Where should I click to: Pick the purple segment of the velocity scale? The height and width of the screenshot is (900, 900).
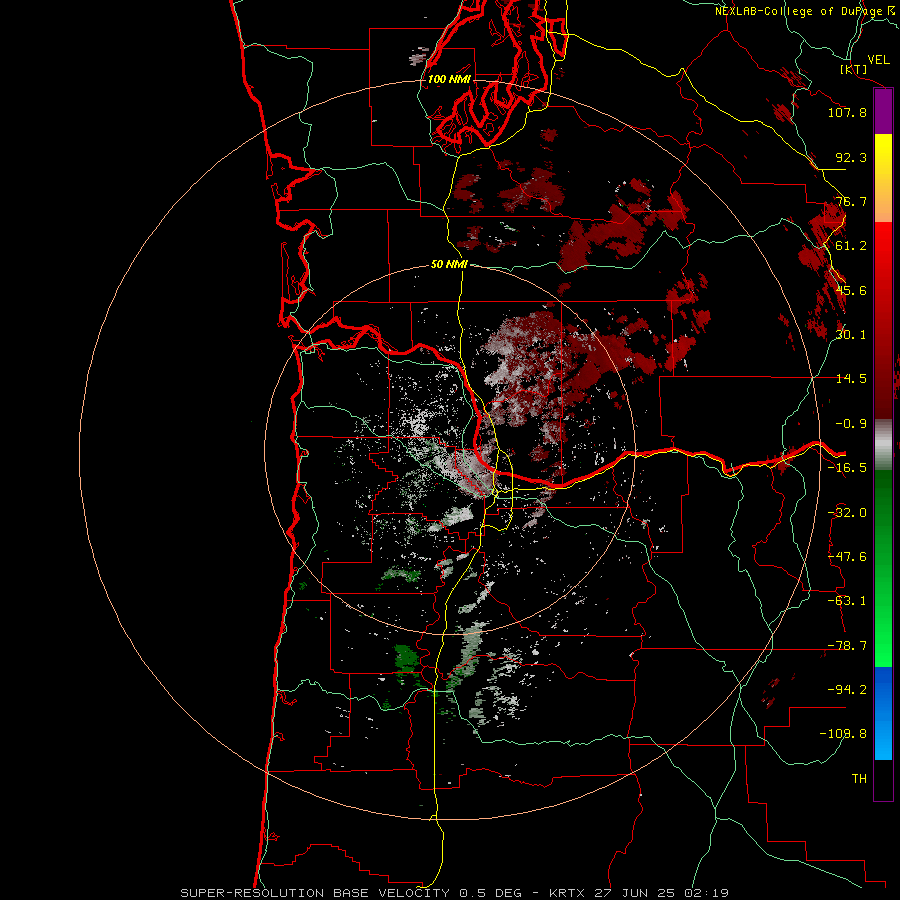(883, 112)
